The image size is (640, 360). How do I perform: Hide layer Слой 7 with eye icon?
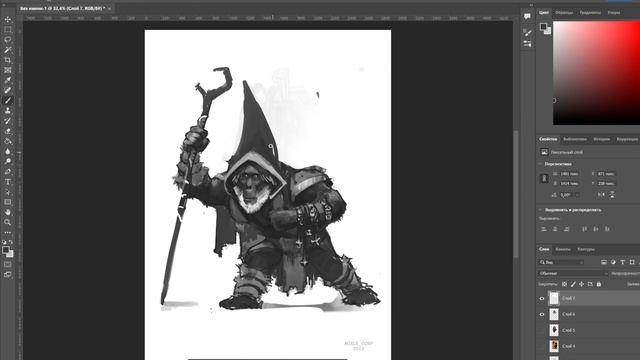coord(542,298)
